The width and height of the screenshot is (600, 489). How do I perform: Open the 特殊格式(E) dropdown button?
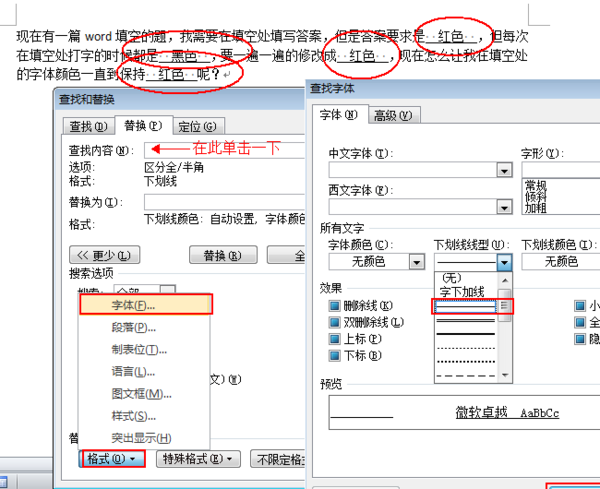coord(198,458)
